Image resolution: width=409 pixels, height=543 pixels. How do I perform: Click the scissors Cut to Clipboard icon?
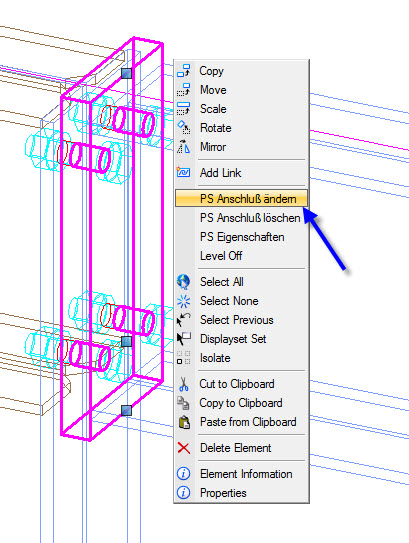pos(184,384)
